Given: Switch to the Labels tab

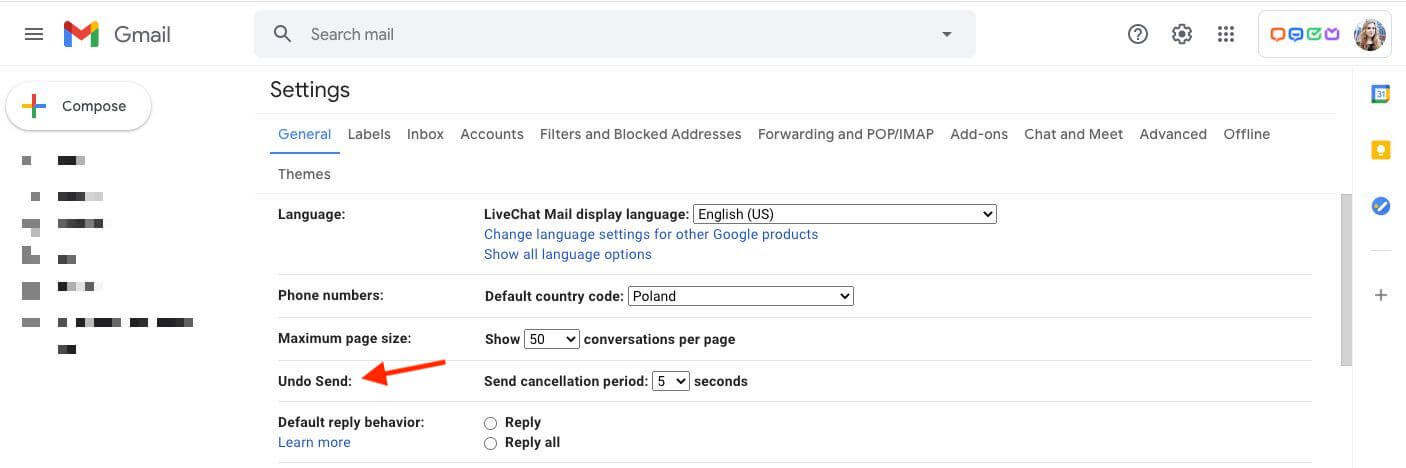Looking at the screenshot, I should tap(369, 134).
